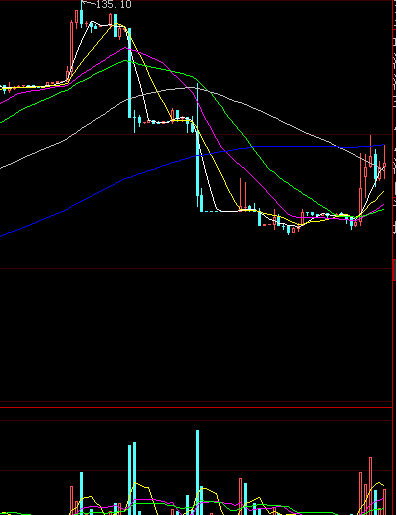Select the last red candlestick at right edge
397x515 pixels.
click(384, 162)
